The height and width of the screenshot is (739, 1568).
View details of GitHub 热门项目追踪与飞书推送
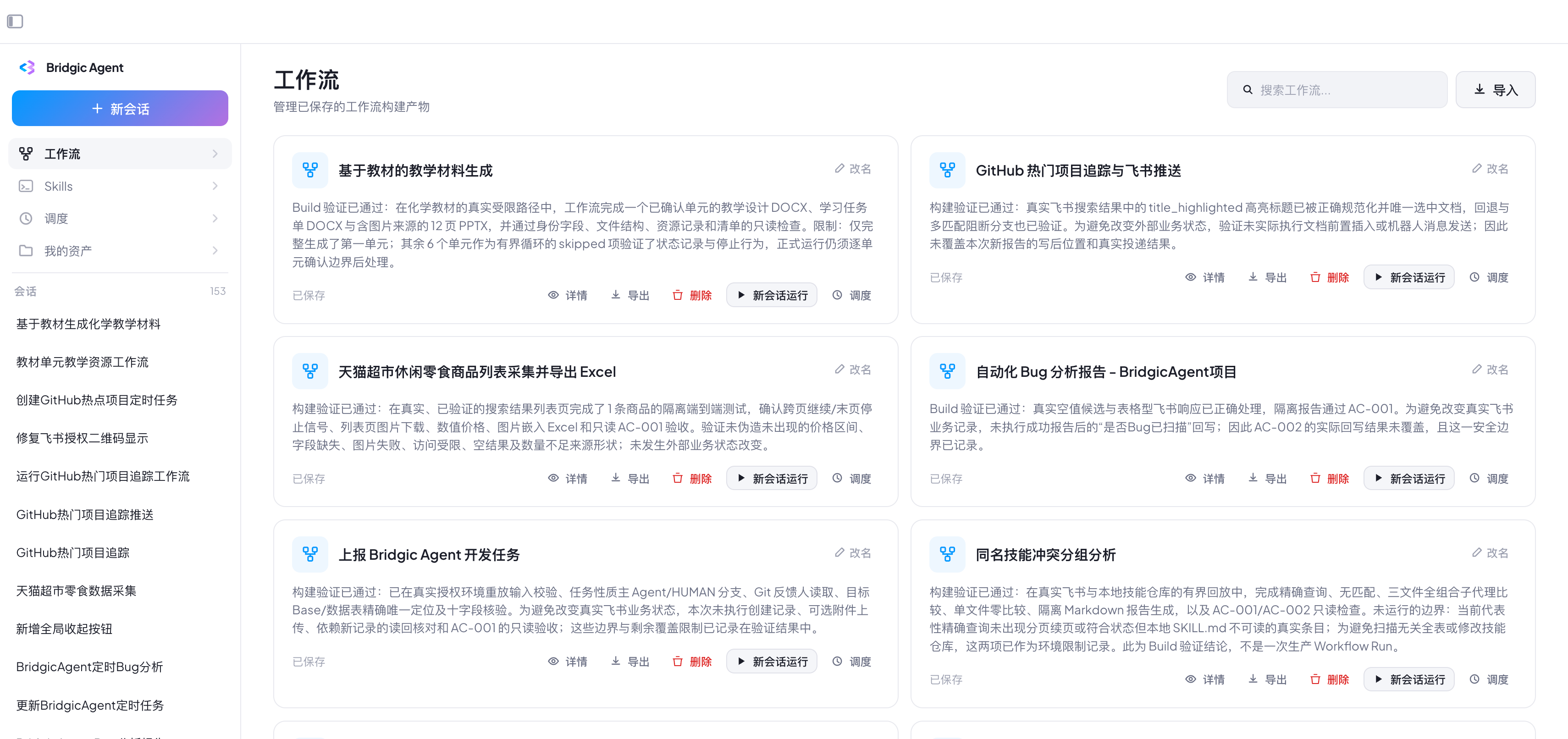(x=1204, y=277)
